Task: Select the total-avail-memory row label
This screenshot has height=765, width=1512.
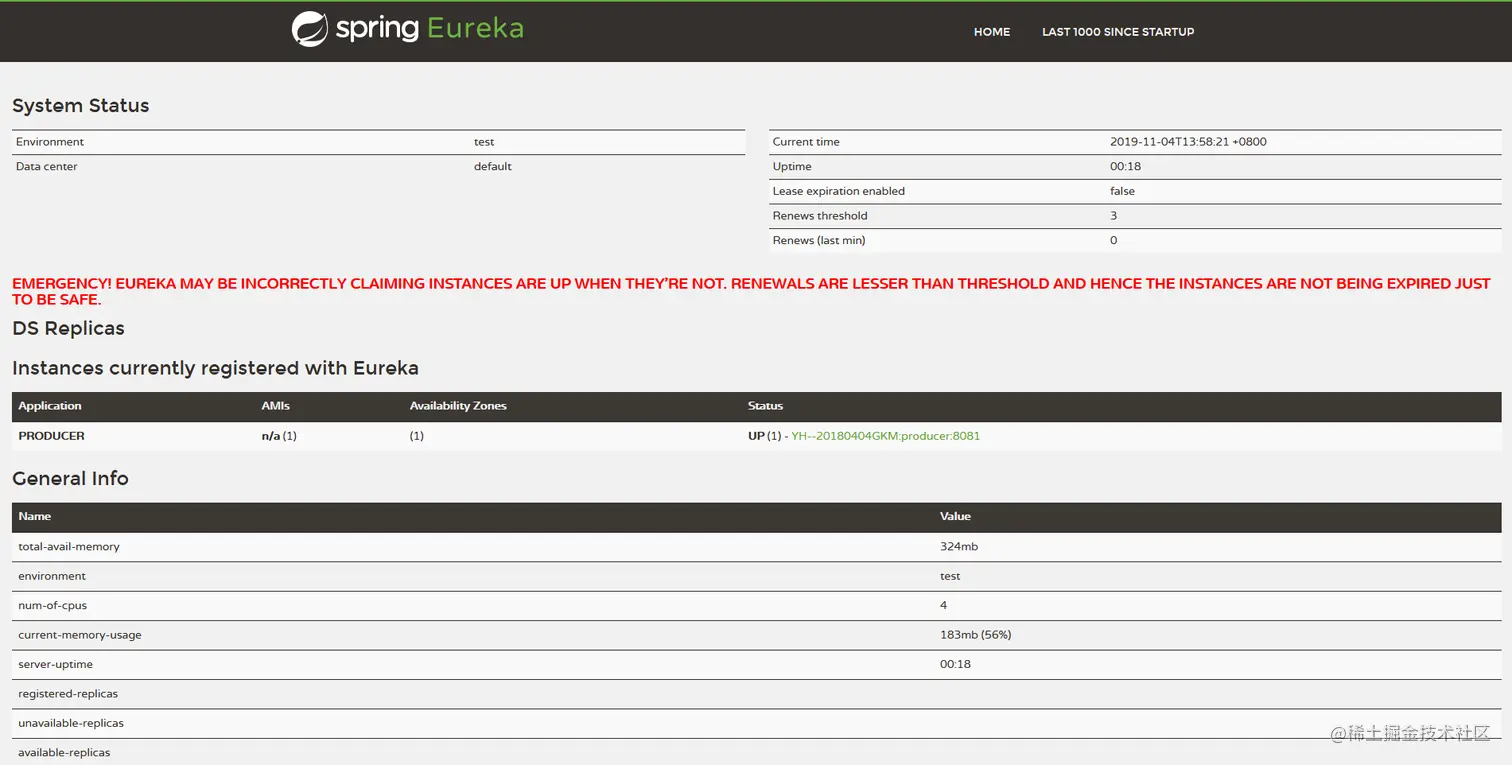Action: click(69, 547)
